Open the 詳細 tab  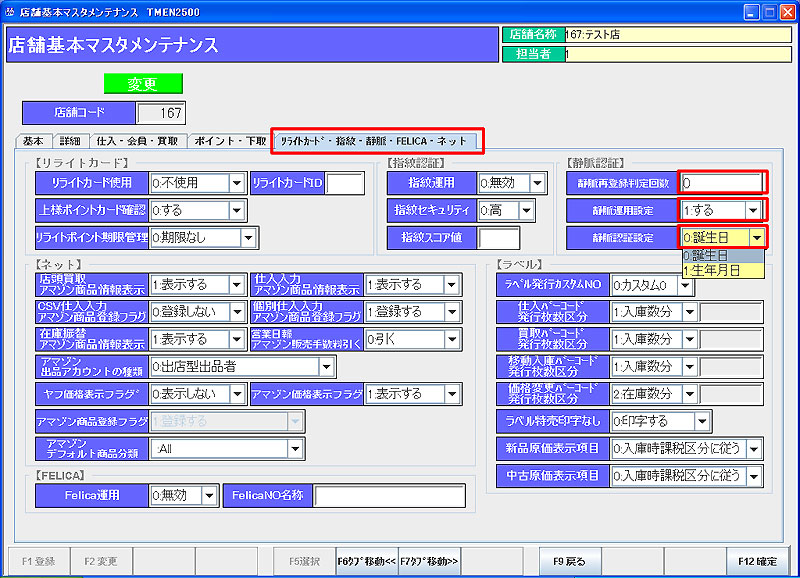pos(70,141)
